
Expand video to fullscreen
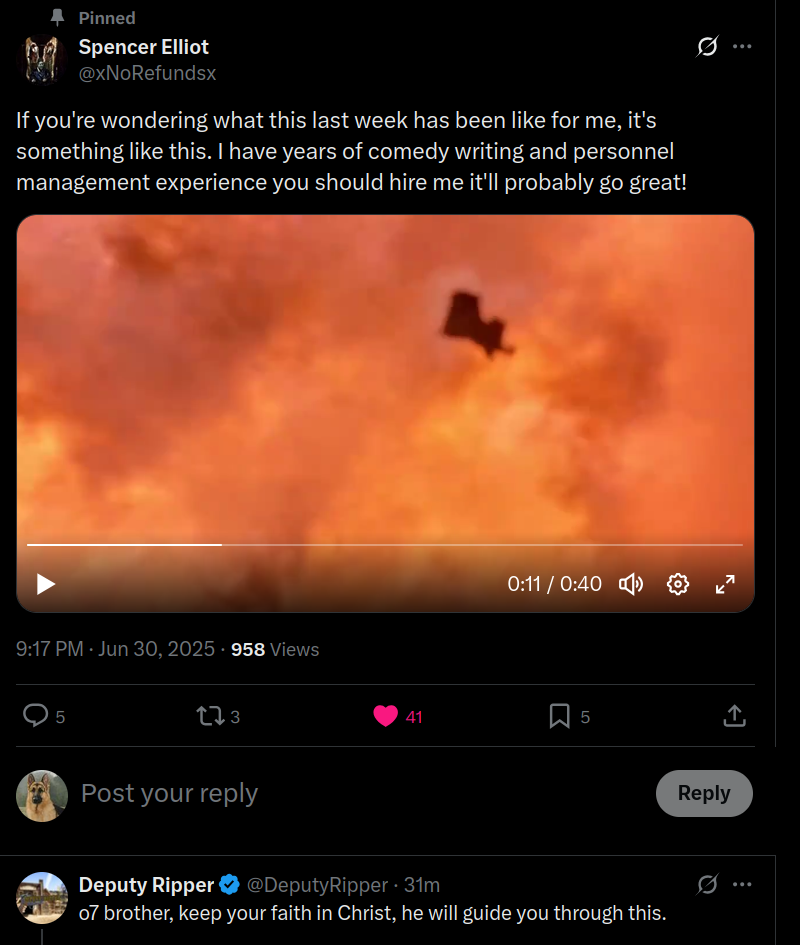(x=726, y=584)
